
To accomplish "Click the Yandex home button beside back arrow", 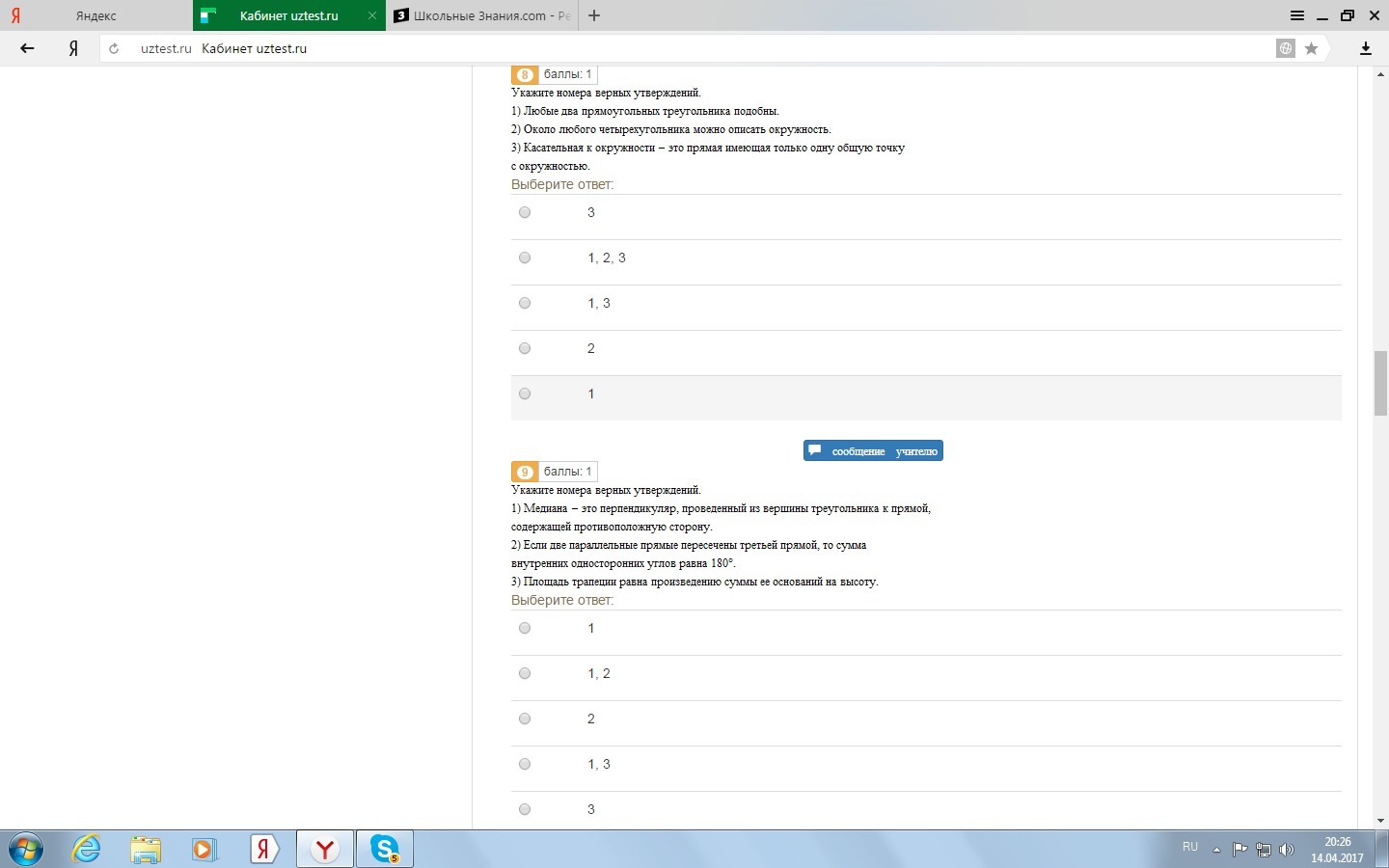I will 73,48.
